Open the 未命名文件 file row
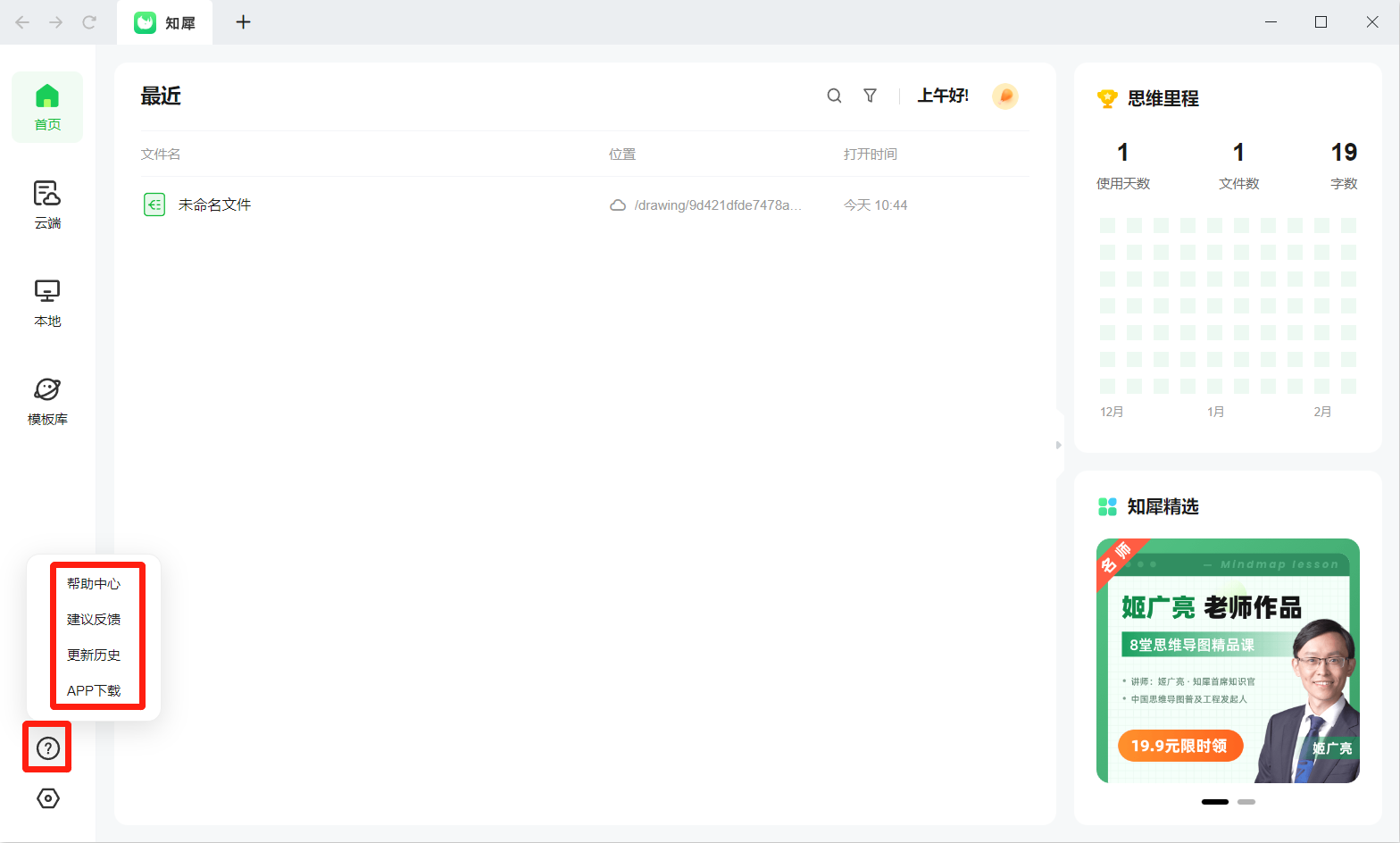 [584, 204]
